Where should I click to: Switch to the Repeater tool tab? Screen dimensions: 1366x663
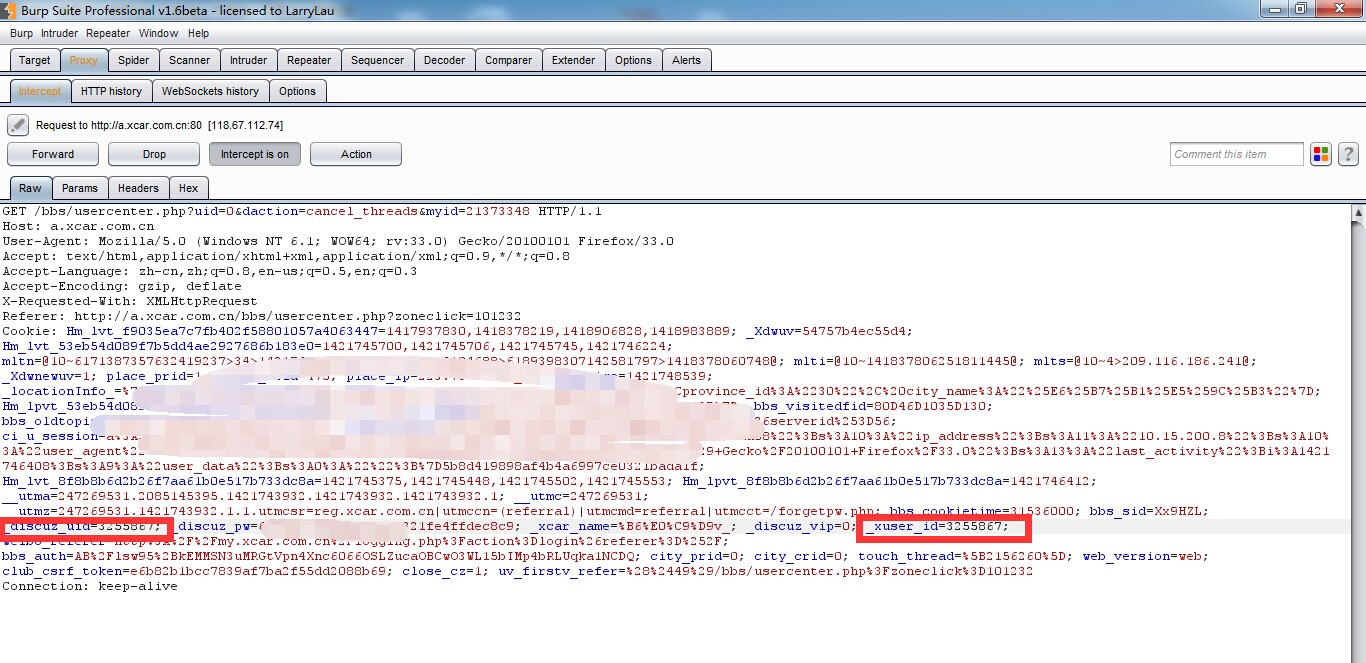coord(309,60)
